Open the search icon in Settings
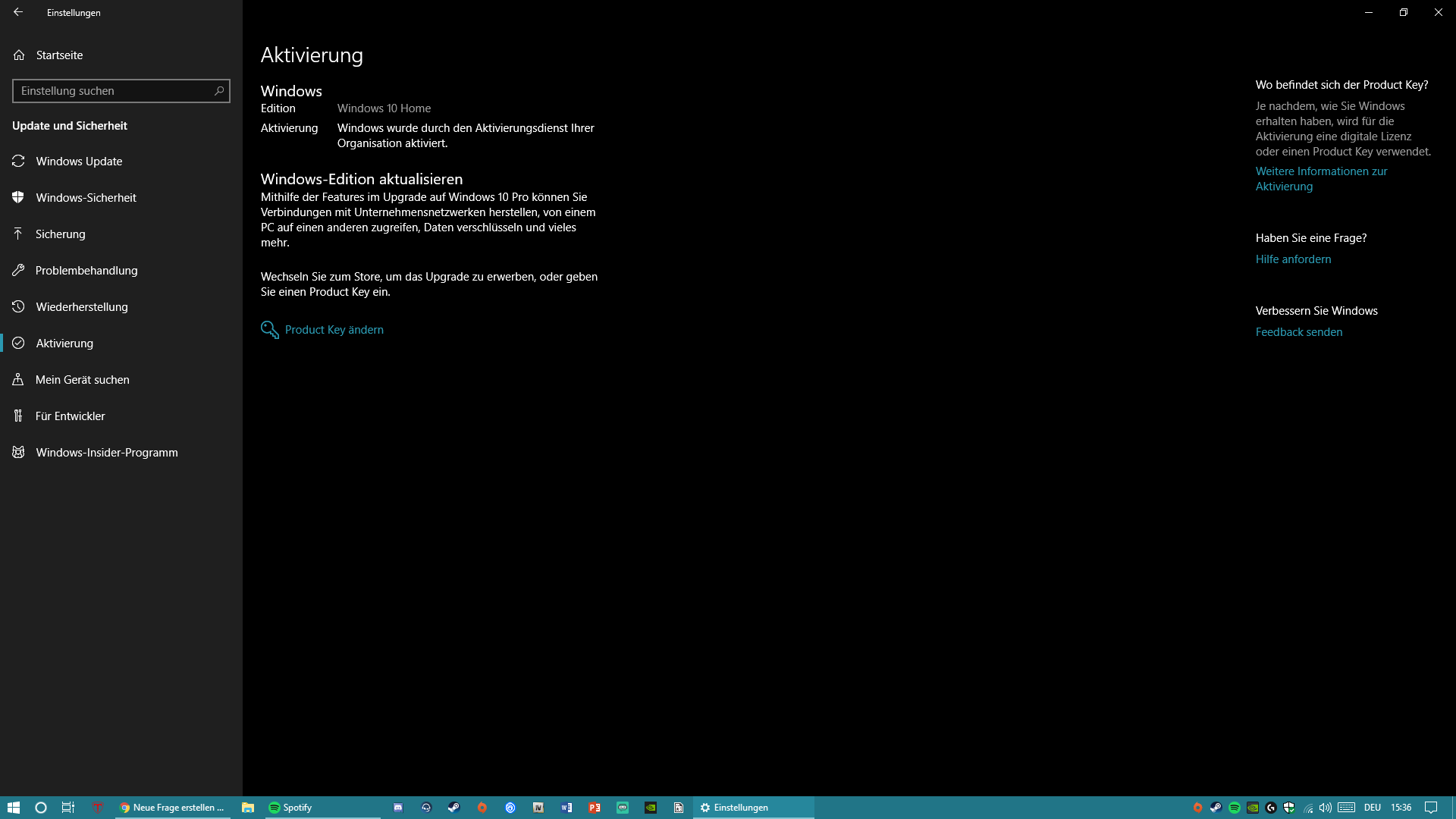The image size is (1456, 819). point(219,90)
